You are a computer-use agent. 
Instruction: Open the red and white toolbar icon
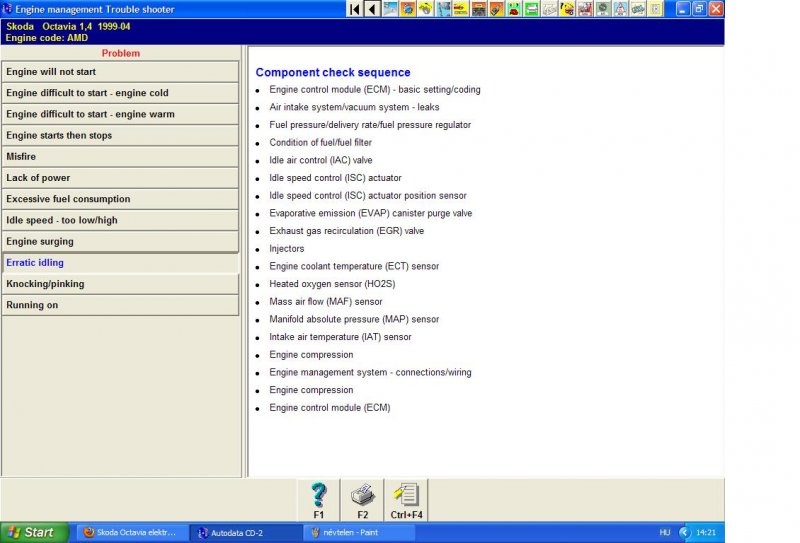coord(585,9)
